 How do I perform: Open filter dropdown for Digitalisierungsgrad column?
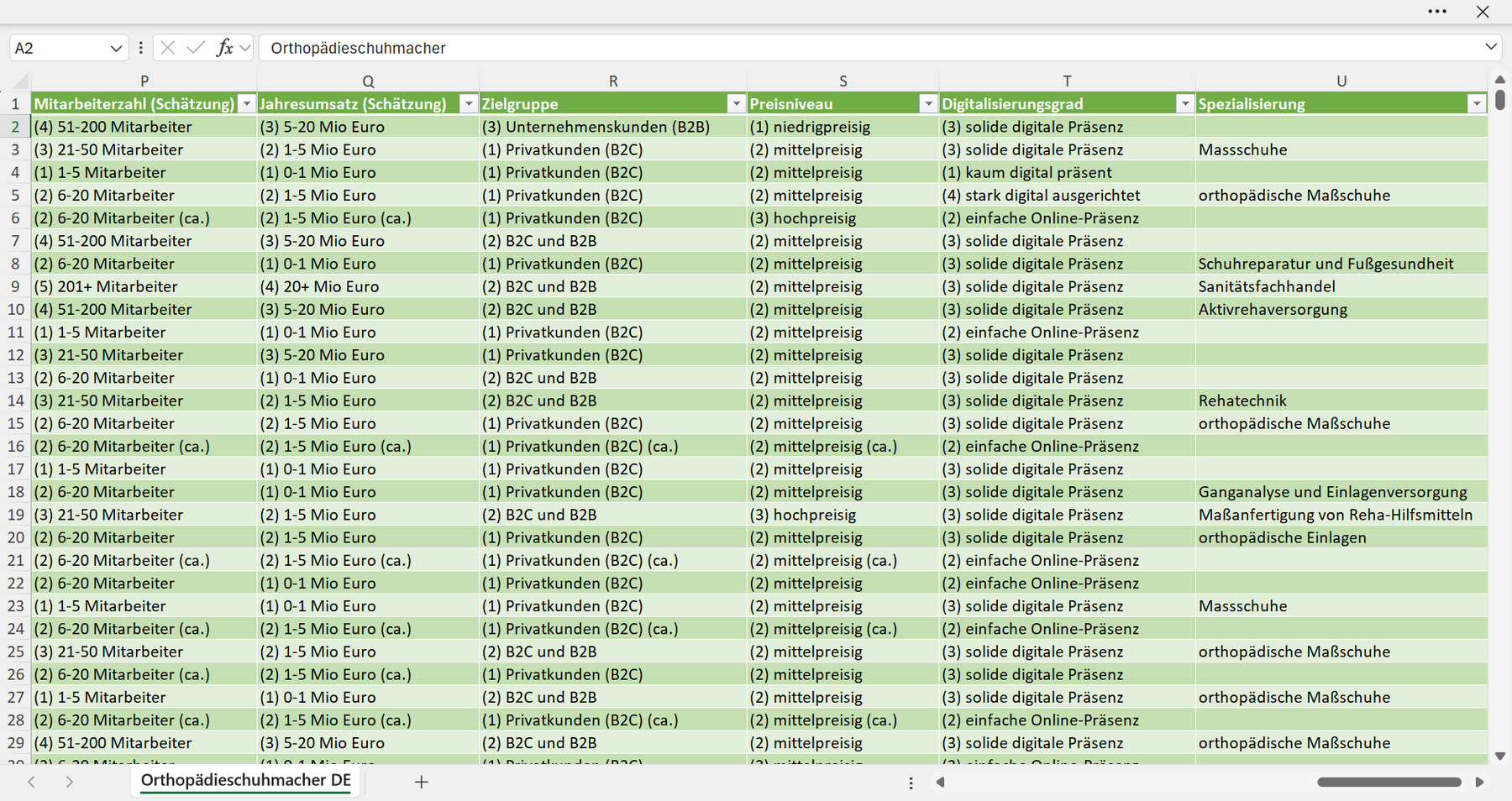tap(1184, 104)
